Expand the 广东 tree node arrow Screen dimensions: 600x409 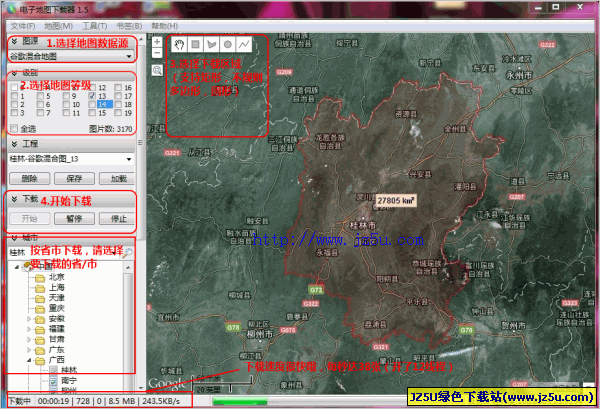pyautogui.click(x=29, y=350)
